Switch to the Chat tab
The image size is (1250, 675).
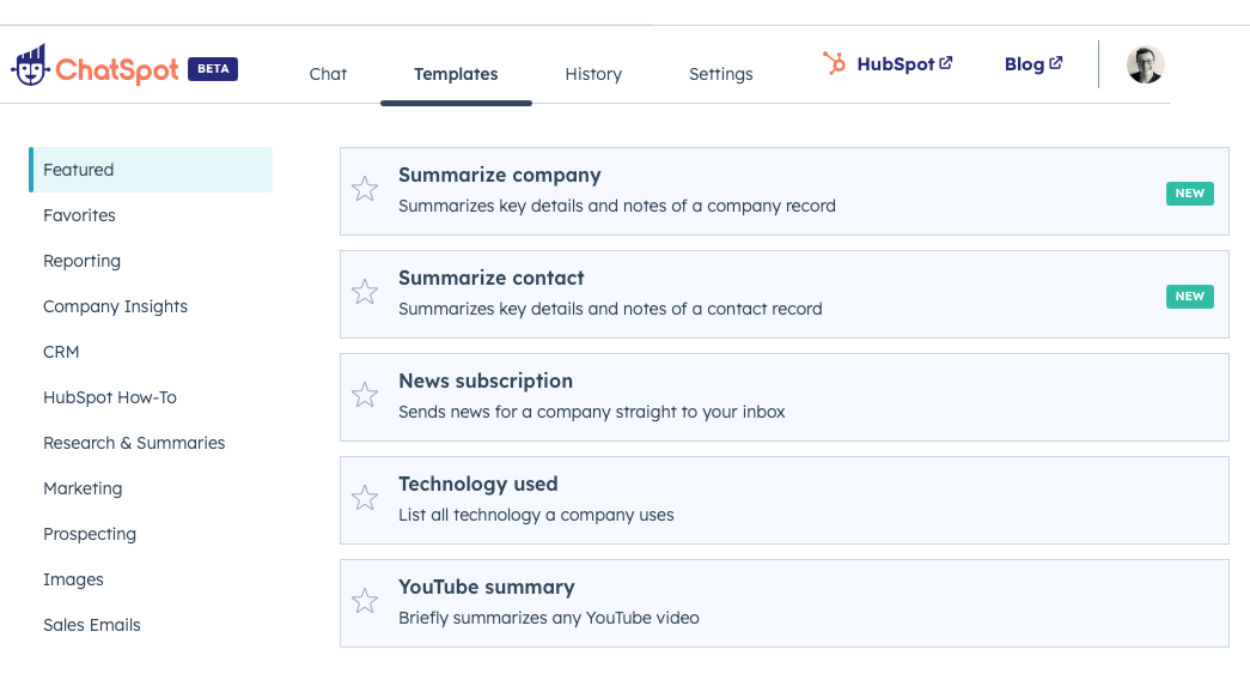coord(328,74)
